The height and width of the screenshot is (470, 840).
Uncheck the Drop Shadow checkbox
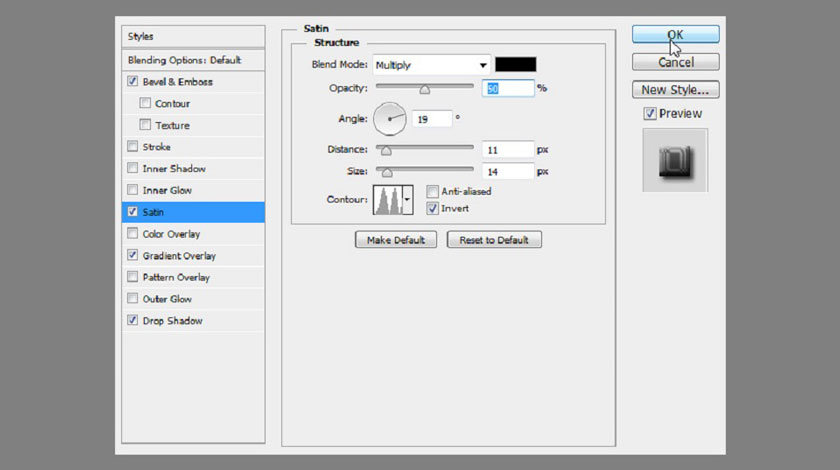pos(132,320)
